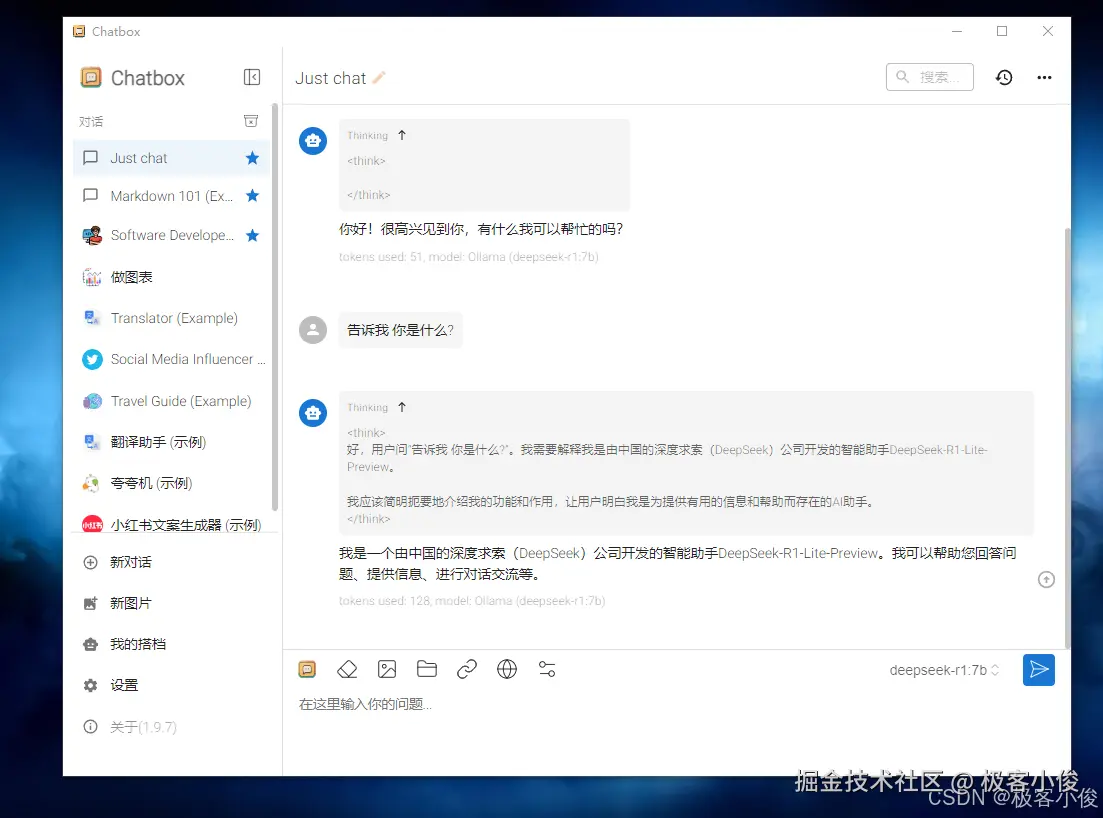Open 关于(1.9.7) about page

[x=171, y=727]
